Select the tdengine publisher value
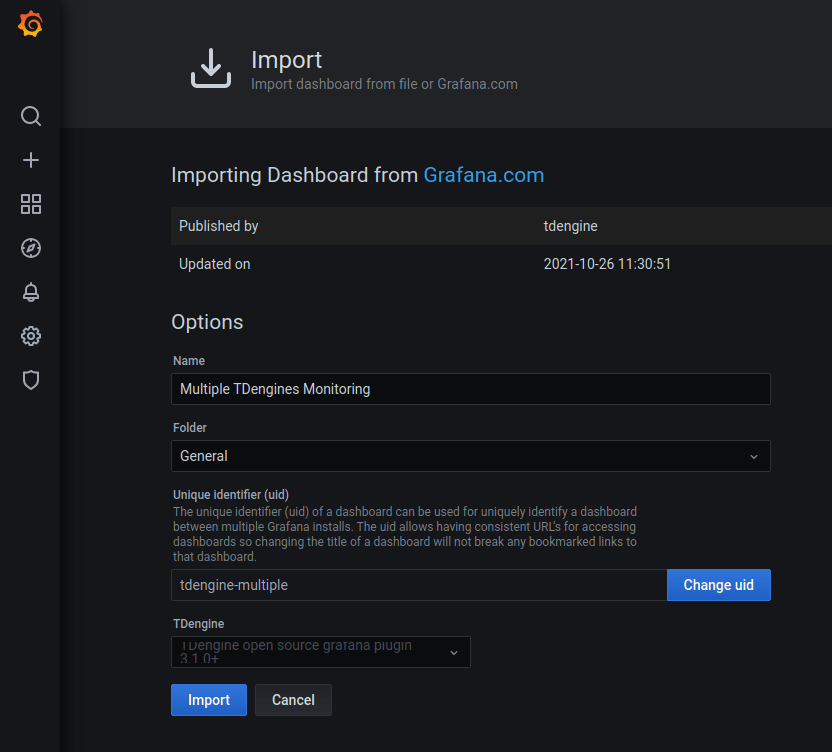Viewport: 832px width, 752px height. (x=570, y=226)
